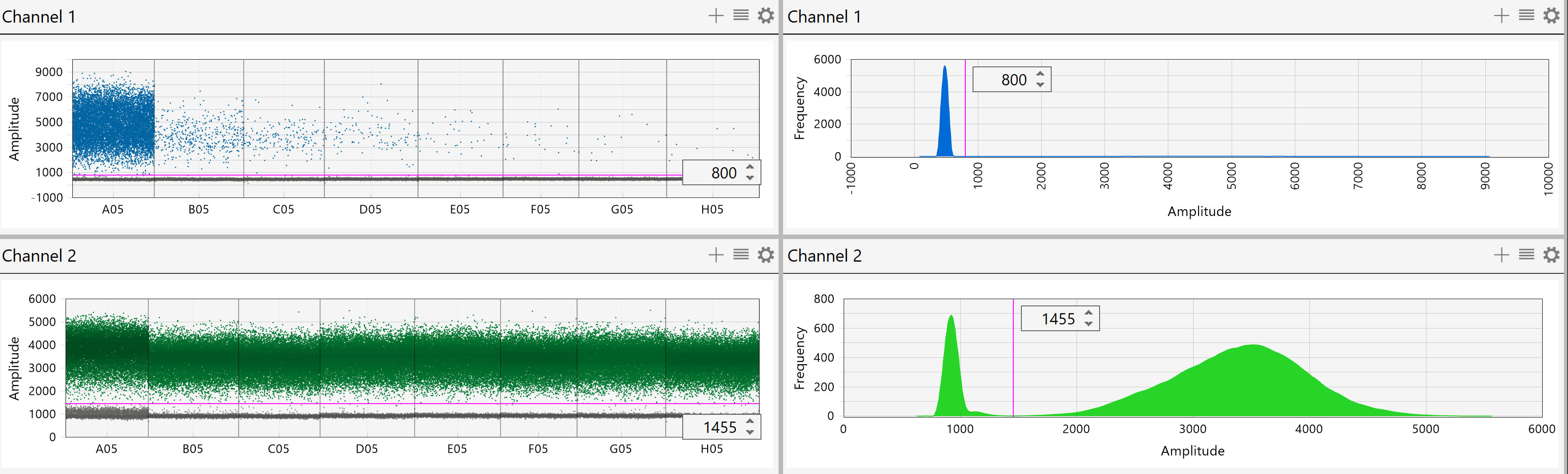Decrease the 800 threshold in Channel 1 histogram
Image resolution: width=1568 pixels, height=474 pixels.
pos(1040,84)
